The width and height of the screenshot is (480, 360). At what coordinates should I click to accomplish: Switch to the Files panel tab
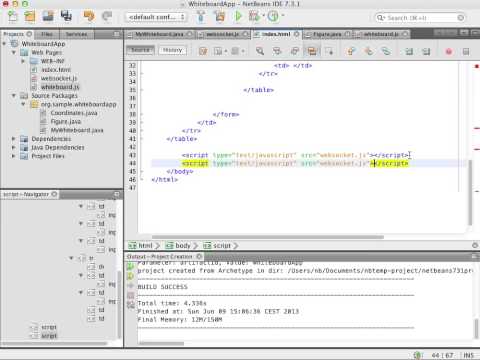tap(47, 34)
